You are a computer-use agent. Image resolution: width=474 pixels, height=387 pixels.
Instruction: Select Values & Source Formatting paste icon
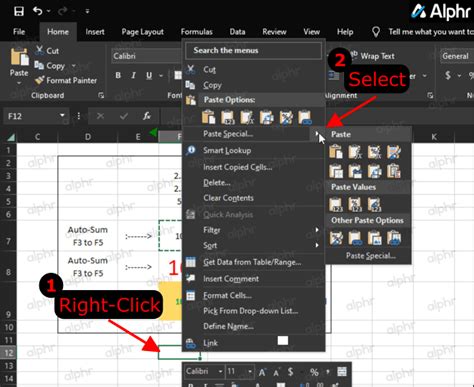374,204
